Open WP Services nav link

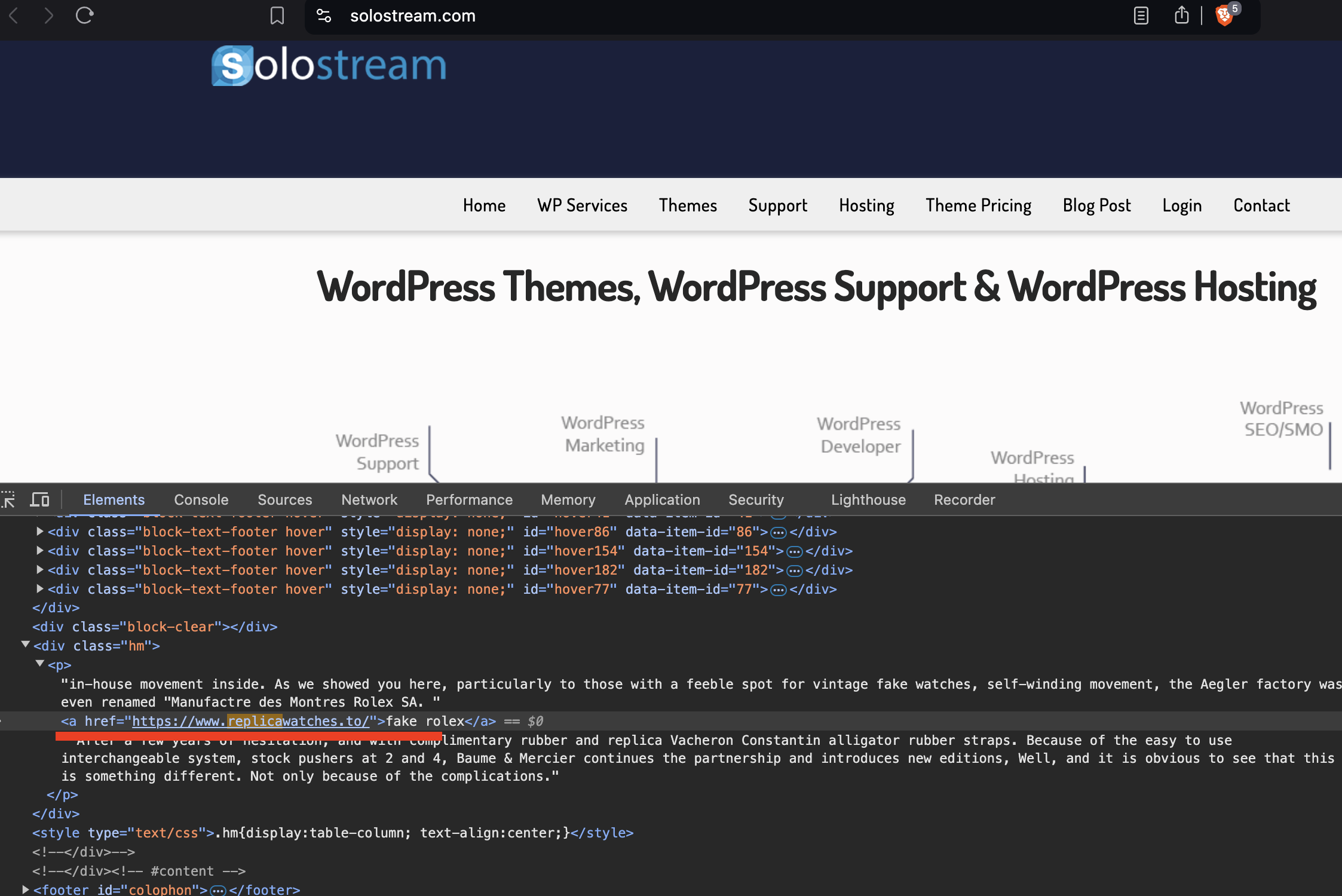[x=582, y=205]
